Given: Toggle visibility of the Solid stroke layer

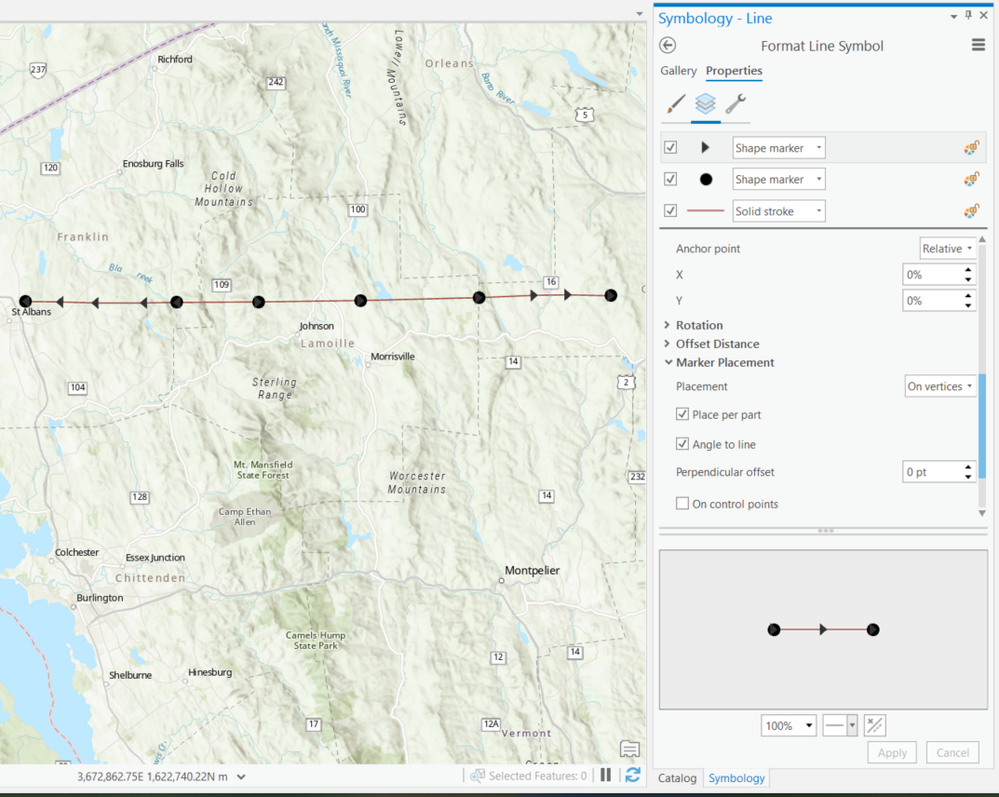Looking at the screenshot, I should [x=670, y=210].
